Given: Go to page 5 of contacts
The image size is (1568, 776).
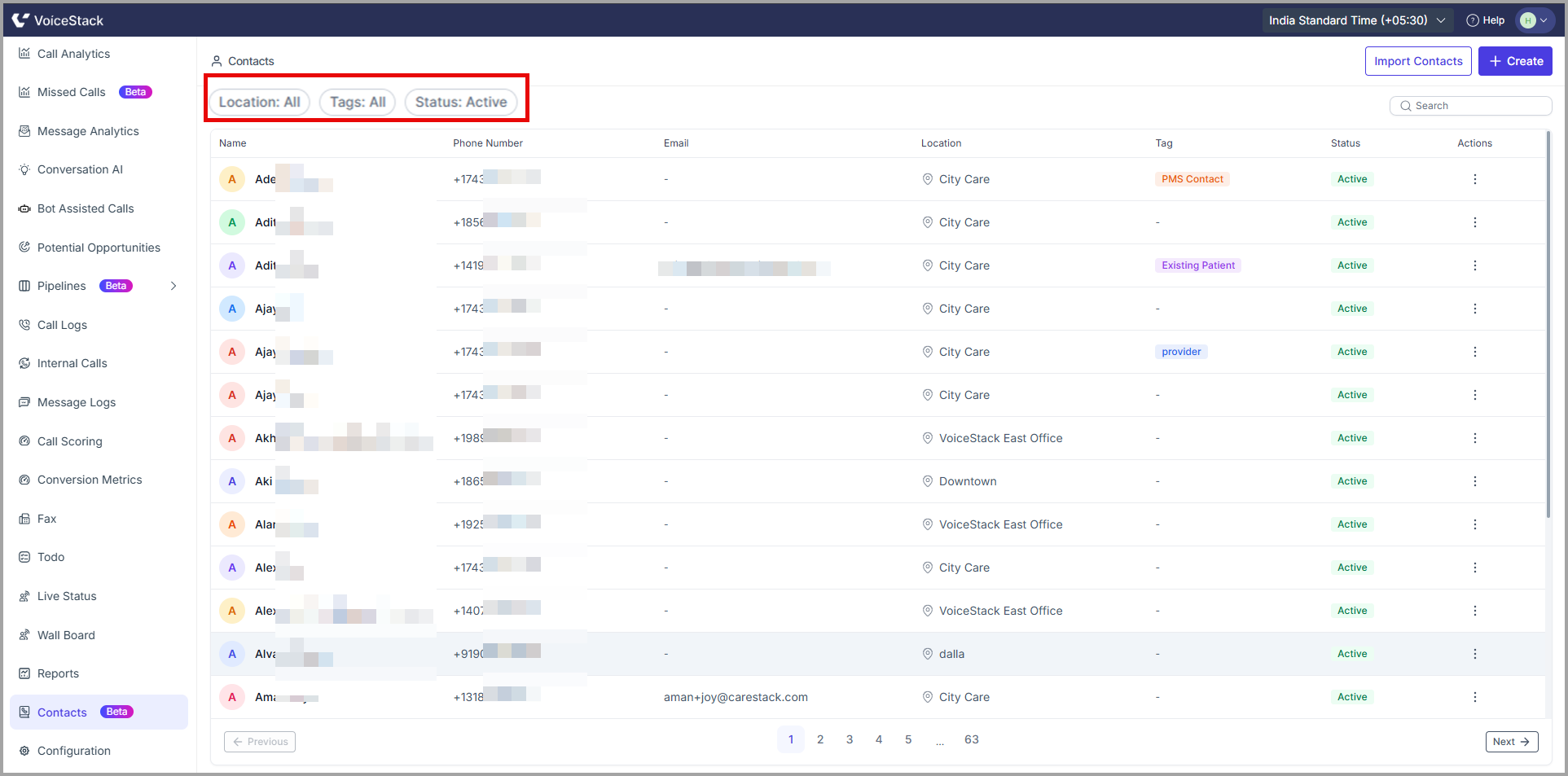Looking at the screenshot, I should (x=908, y=739).
